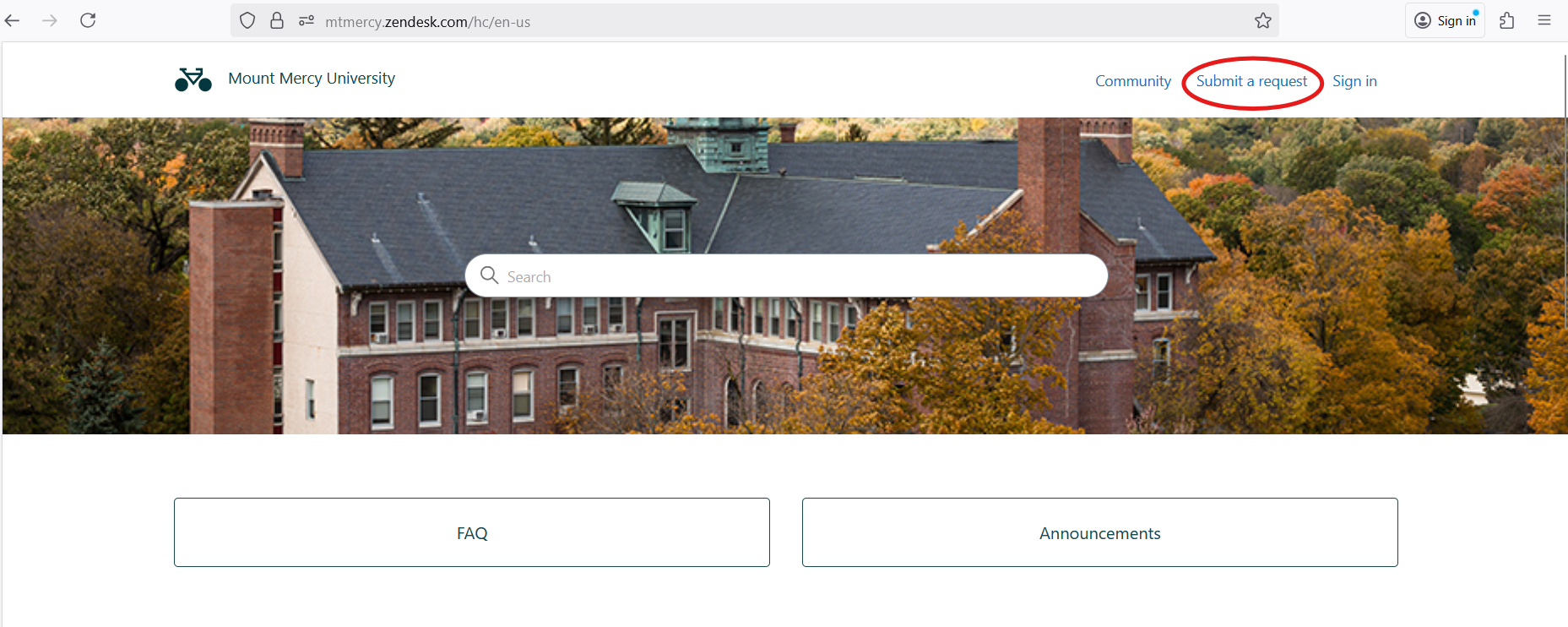Click the browser back arrow

tap(13, 20)
